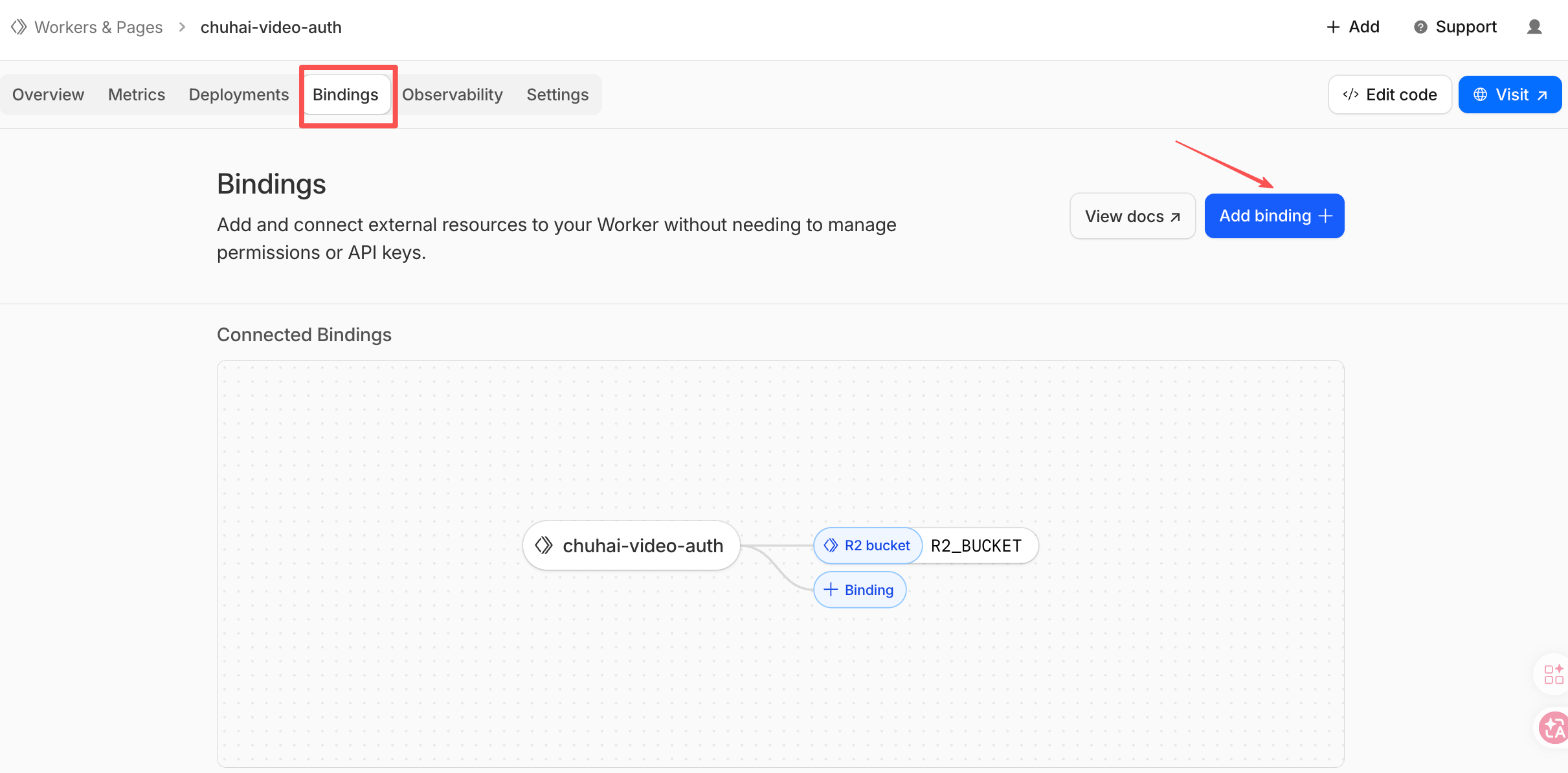Click the Workers & Pages logo icon
The width and height of the screenshot is (1568, 773).
pyautogui.click(x=18, y=27)
